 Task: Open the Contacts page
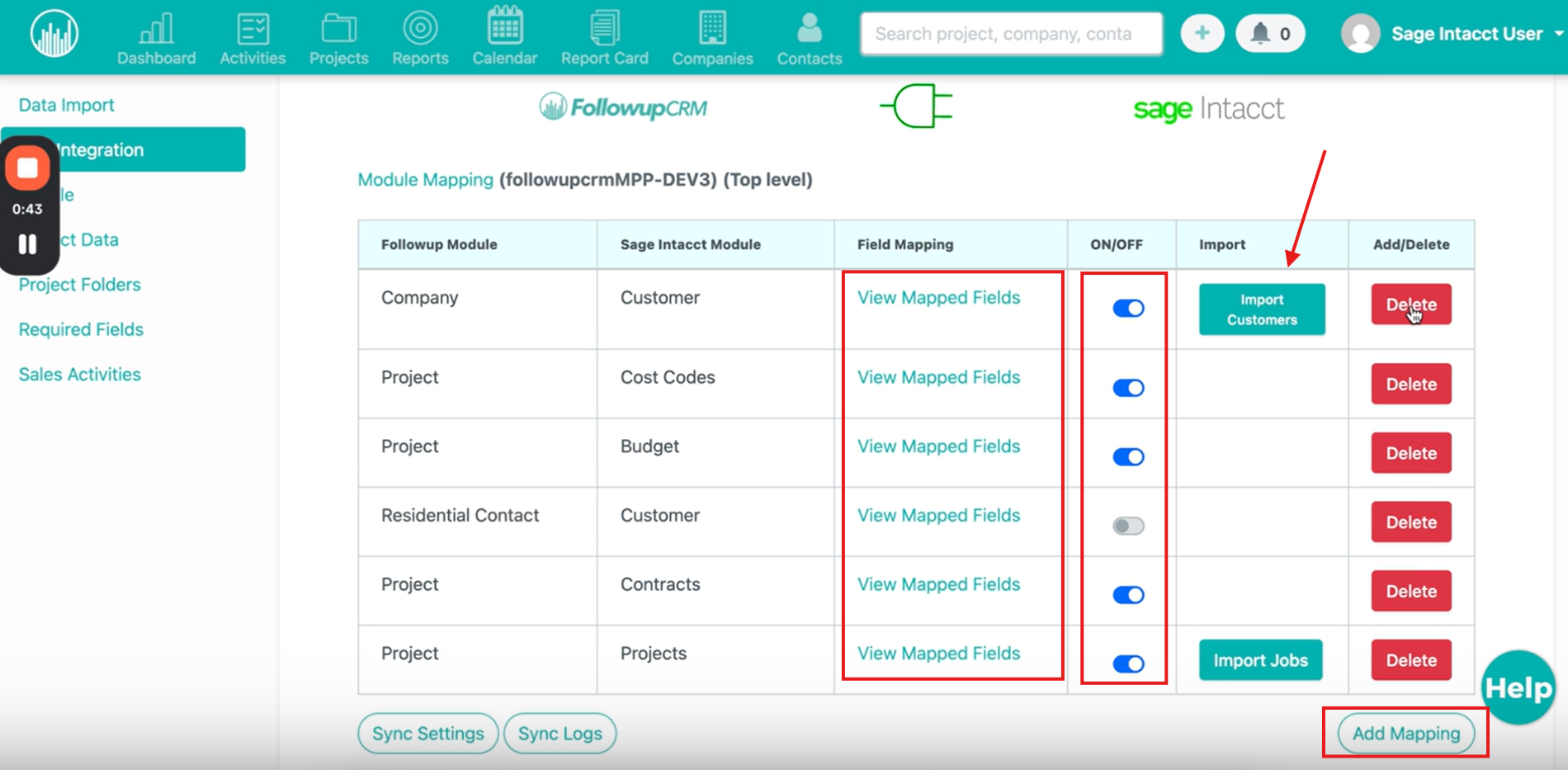pos(809,39)
